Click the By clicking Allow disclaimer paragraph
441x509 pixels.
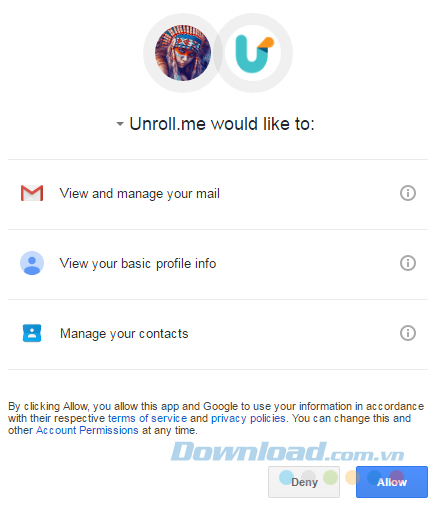216,418
